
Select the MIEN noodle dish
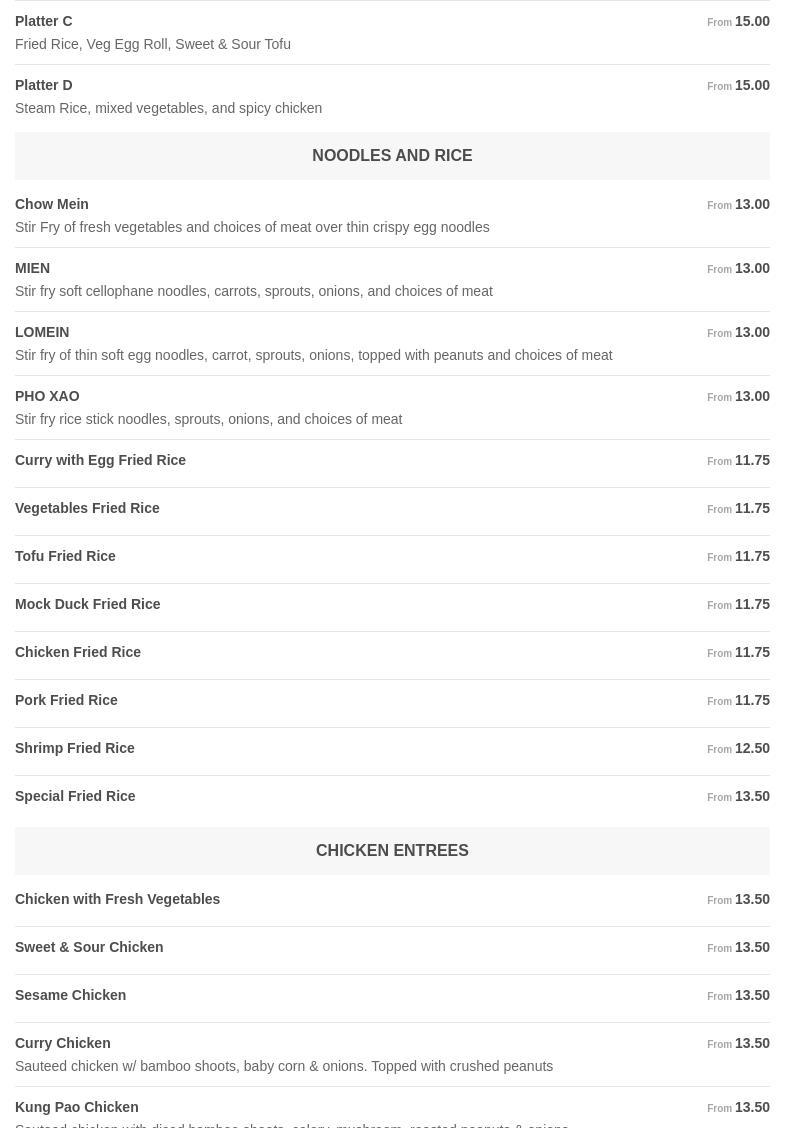(x=33, y=268)
